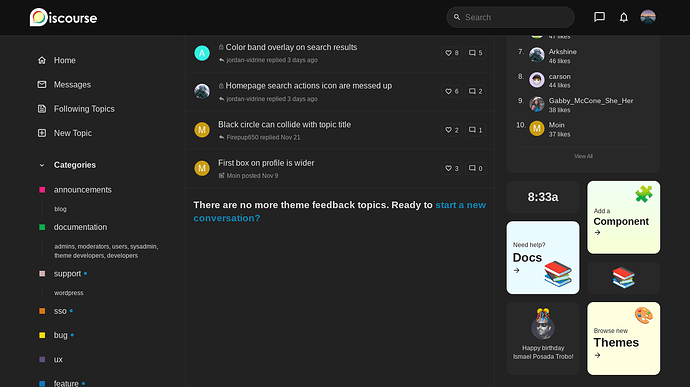Open Arkshine in top likes list
Image resolution: width=690 pixels, height=387 pixels.
[x=562, y=52]
